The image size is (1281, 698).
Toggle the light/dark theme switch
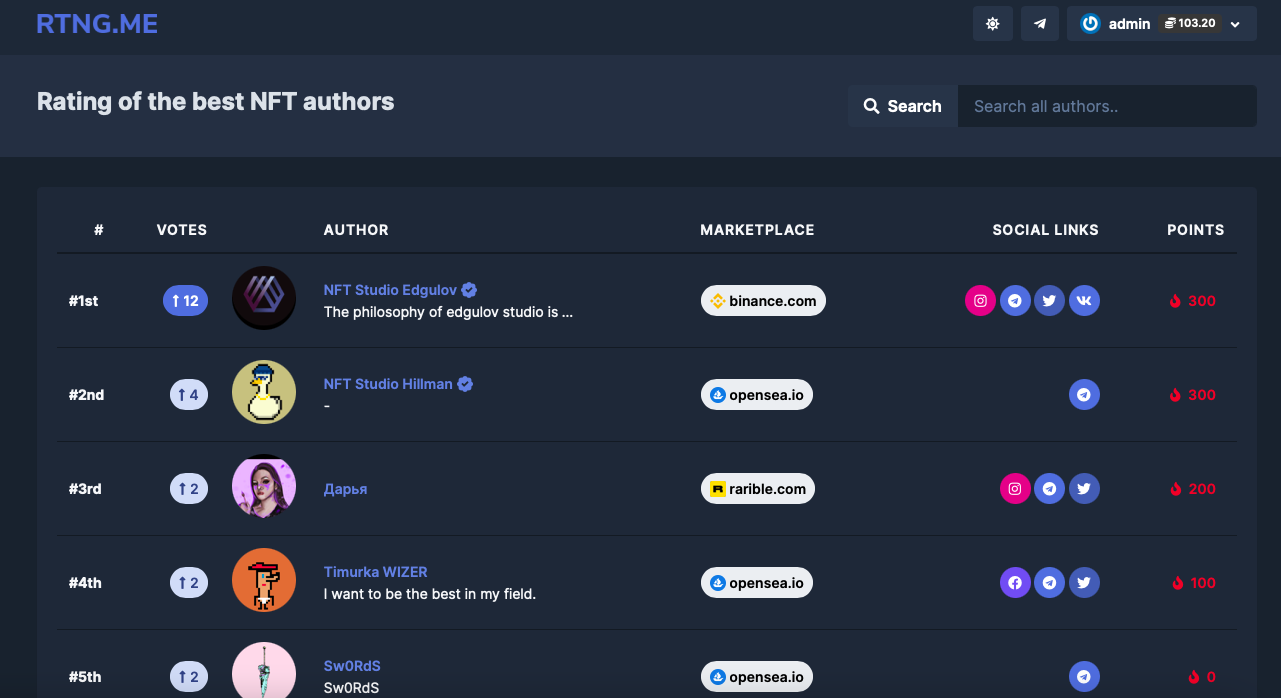992,24
